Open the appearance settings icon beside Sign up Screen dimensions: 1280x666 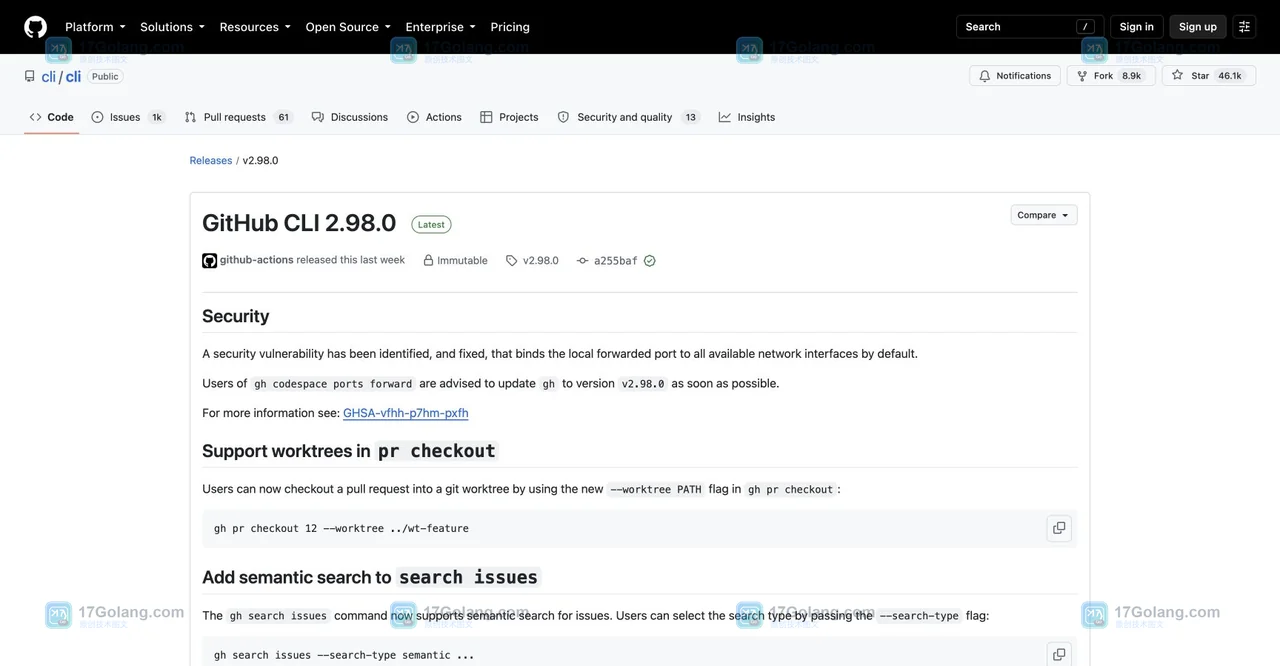click(x=1244, y=27)
